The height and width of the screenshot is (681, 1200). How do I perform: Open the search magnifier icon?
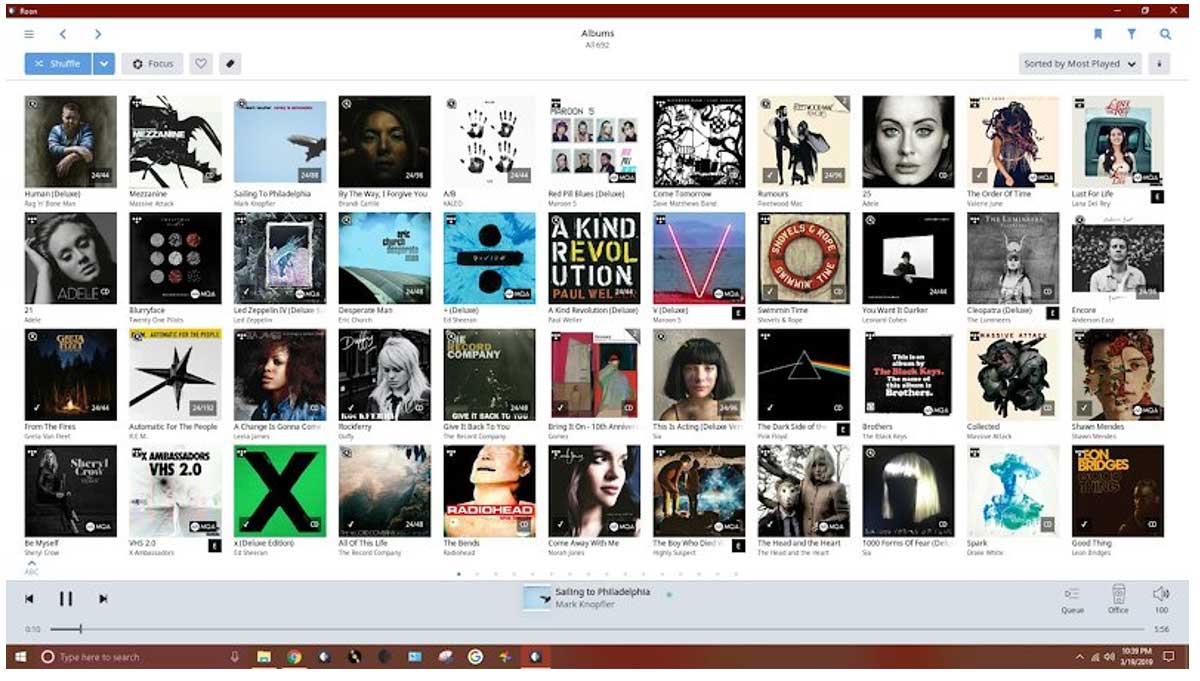click(1165, 34)
